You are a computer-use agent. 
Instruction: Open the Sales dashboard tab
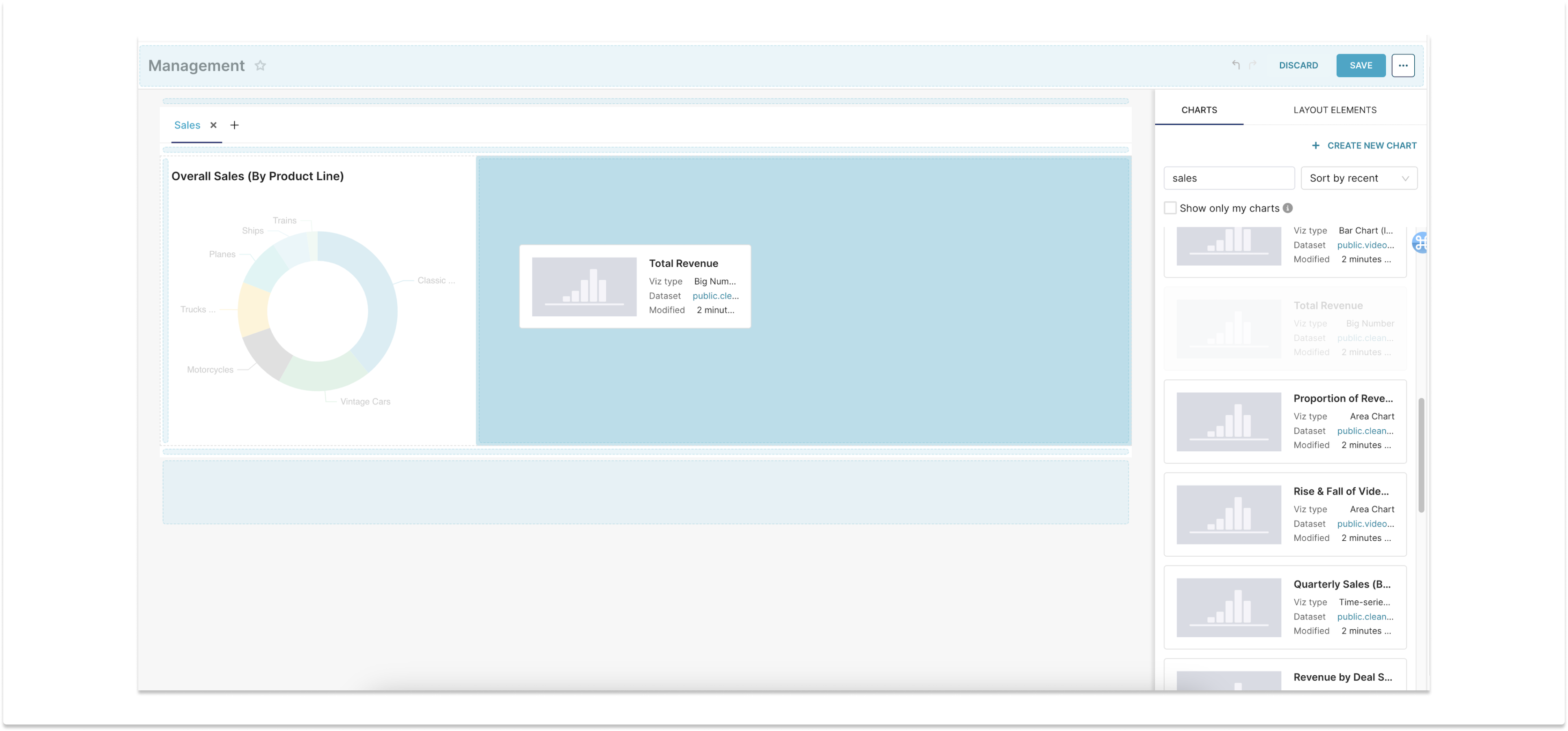[187, 125]
